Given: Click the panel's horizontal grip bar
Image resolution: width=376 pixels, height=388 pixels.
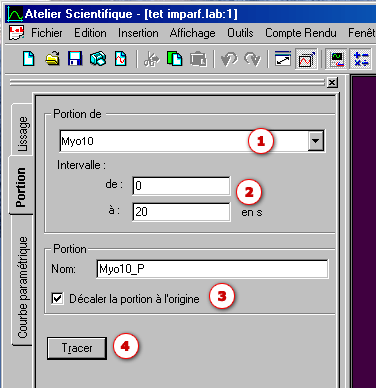Looking at the screenshot, I should 167,82.
